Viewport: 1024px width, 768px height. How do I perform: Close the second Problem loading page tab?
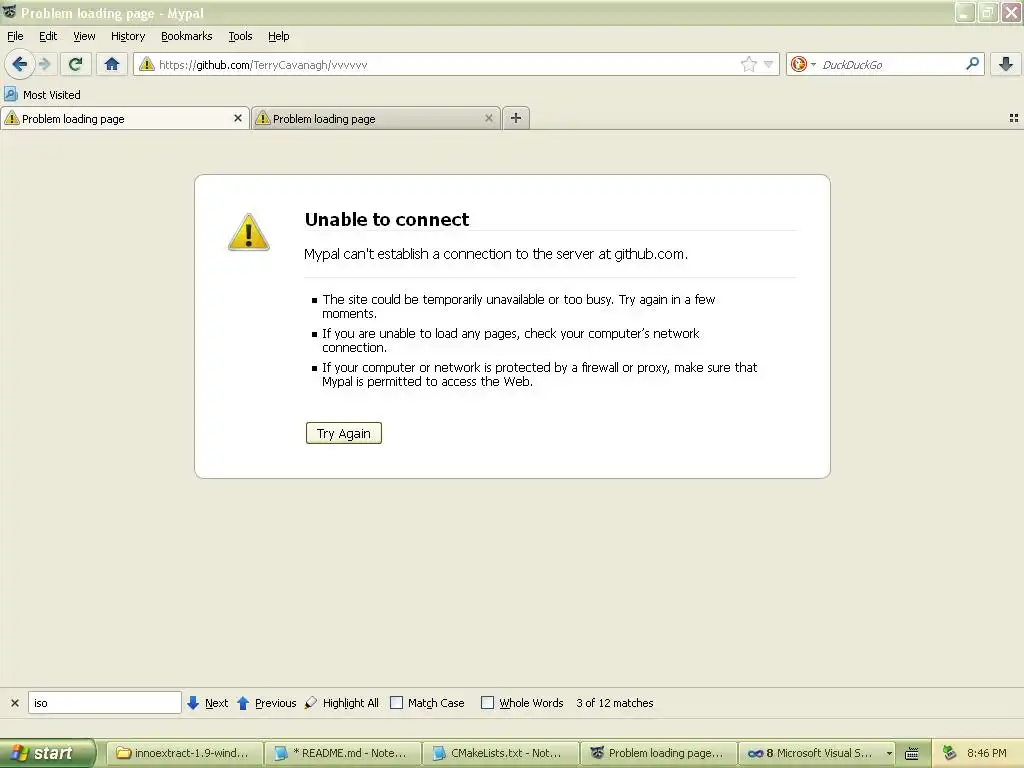coord(488,118)
